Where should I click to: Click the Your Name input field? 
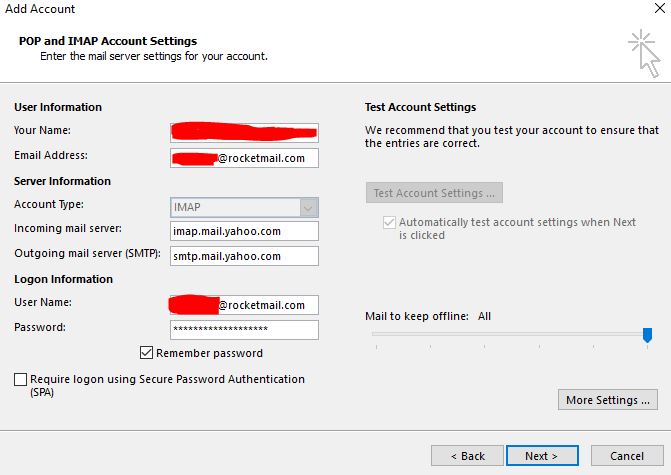[x=244, y=133]
